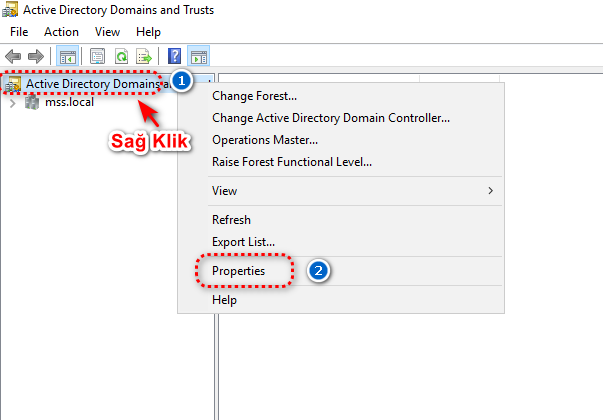Choose Change Forest... from context menu
Viewport: 603px width, 420px height.
point(341,96)
